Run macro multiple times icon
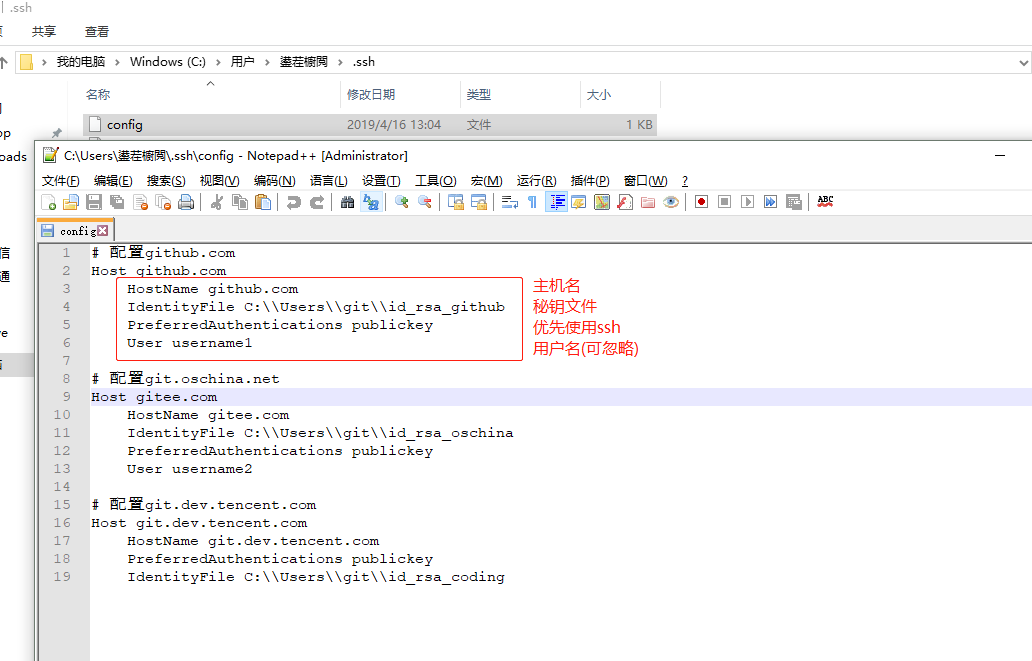This screenshot has height=661, width=1032. pos(771,202)
